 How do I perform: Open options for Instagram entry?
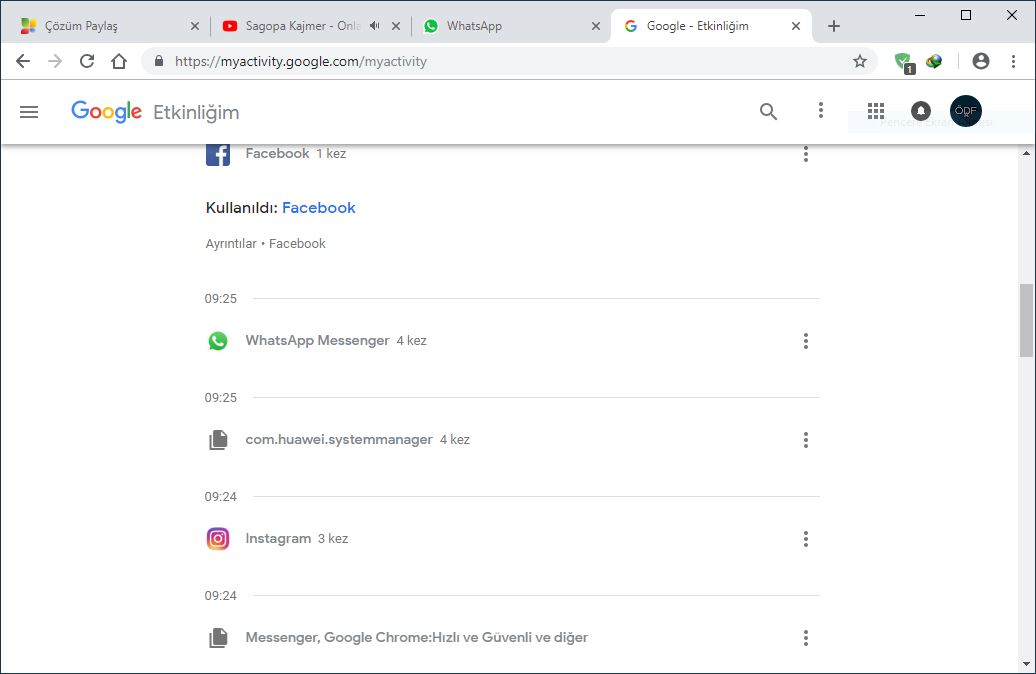tap(805, 539)
